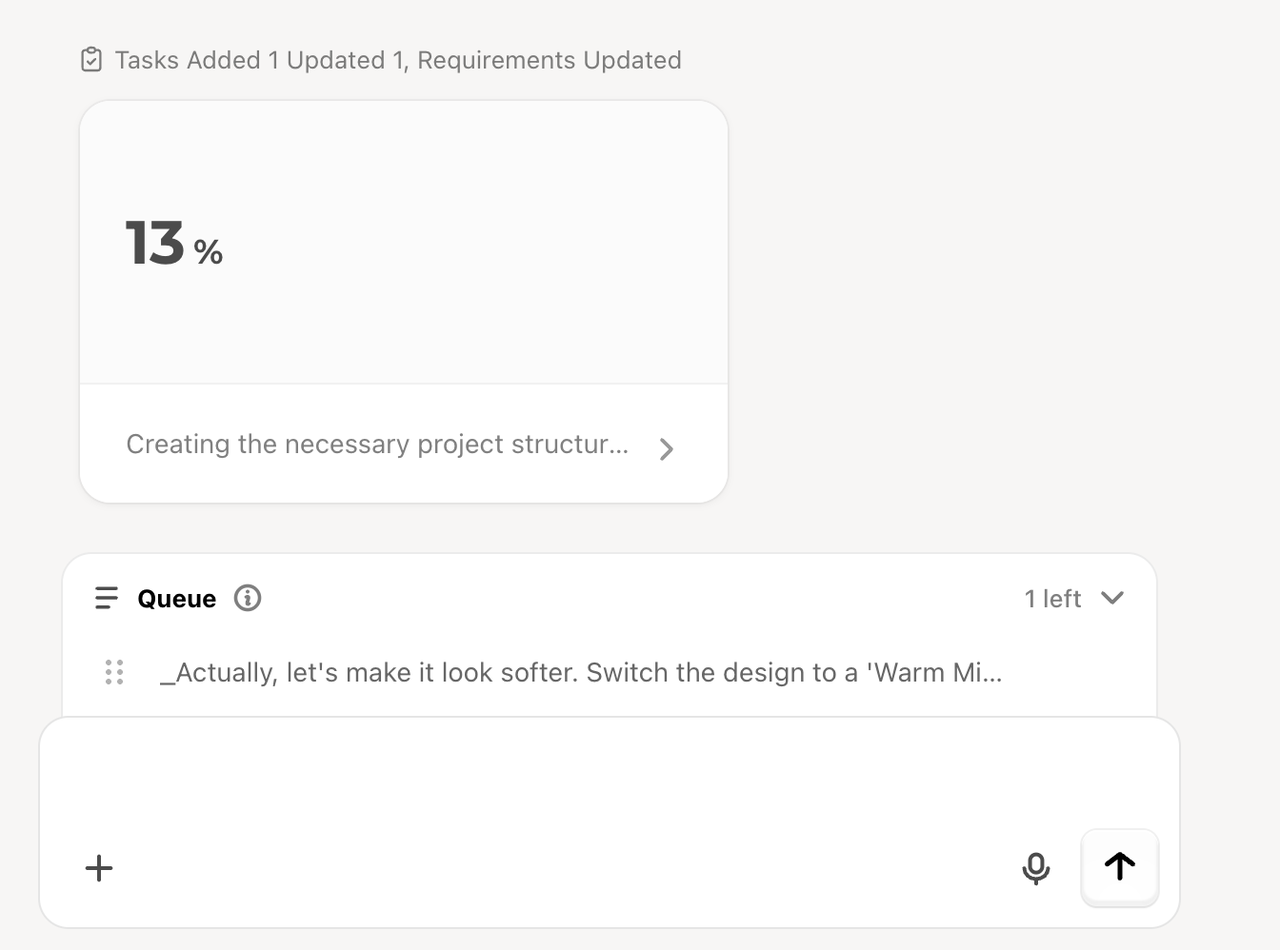Click the clipboard checklist icon beside Tasks Added
1280x950 pixels.
(91, 60)
